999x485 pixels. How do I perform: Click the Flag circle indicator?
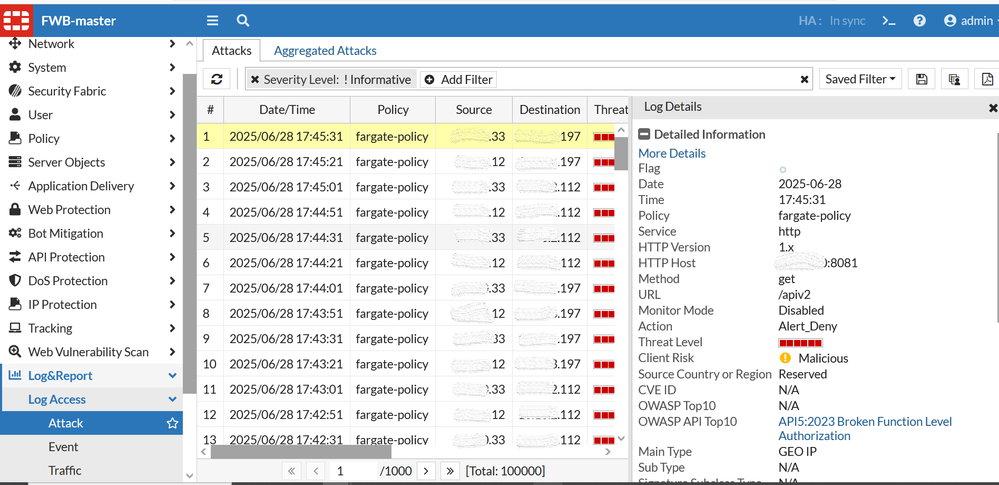point(783,170)
